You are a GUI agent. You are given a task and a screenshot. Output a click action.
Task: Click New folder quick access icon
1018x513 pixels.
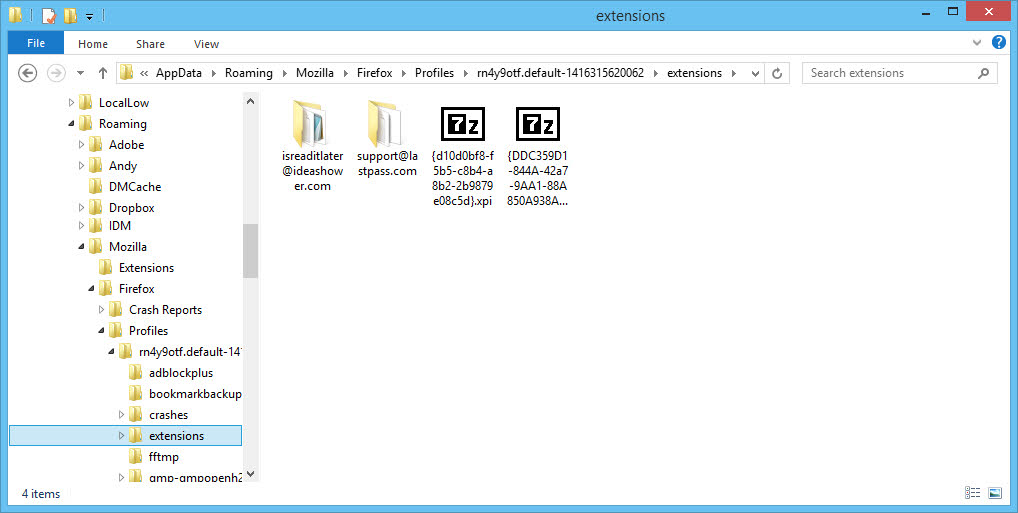pos(71,14)
